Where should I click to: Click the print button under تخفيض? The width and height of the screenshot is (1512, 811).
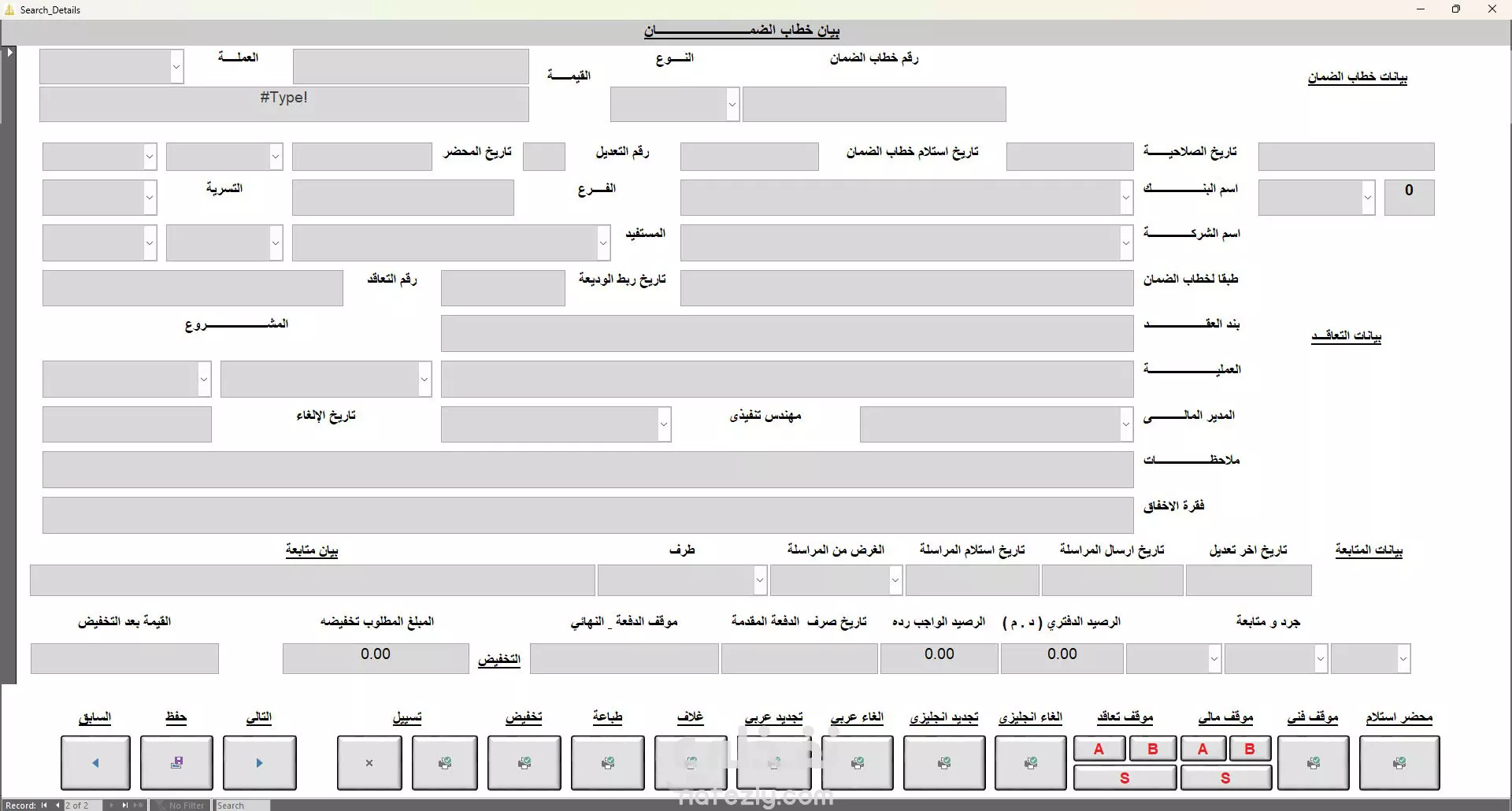tap(524, 762)
